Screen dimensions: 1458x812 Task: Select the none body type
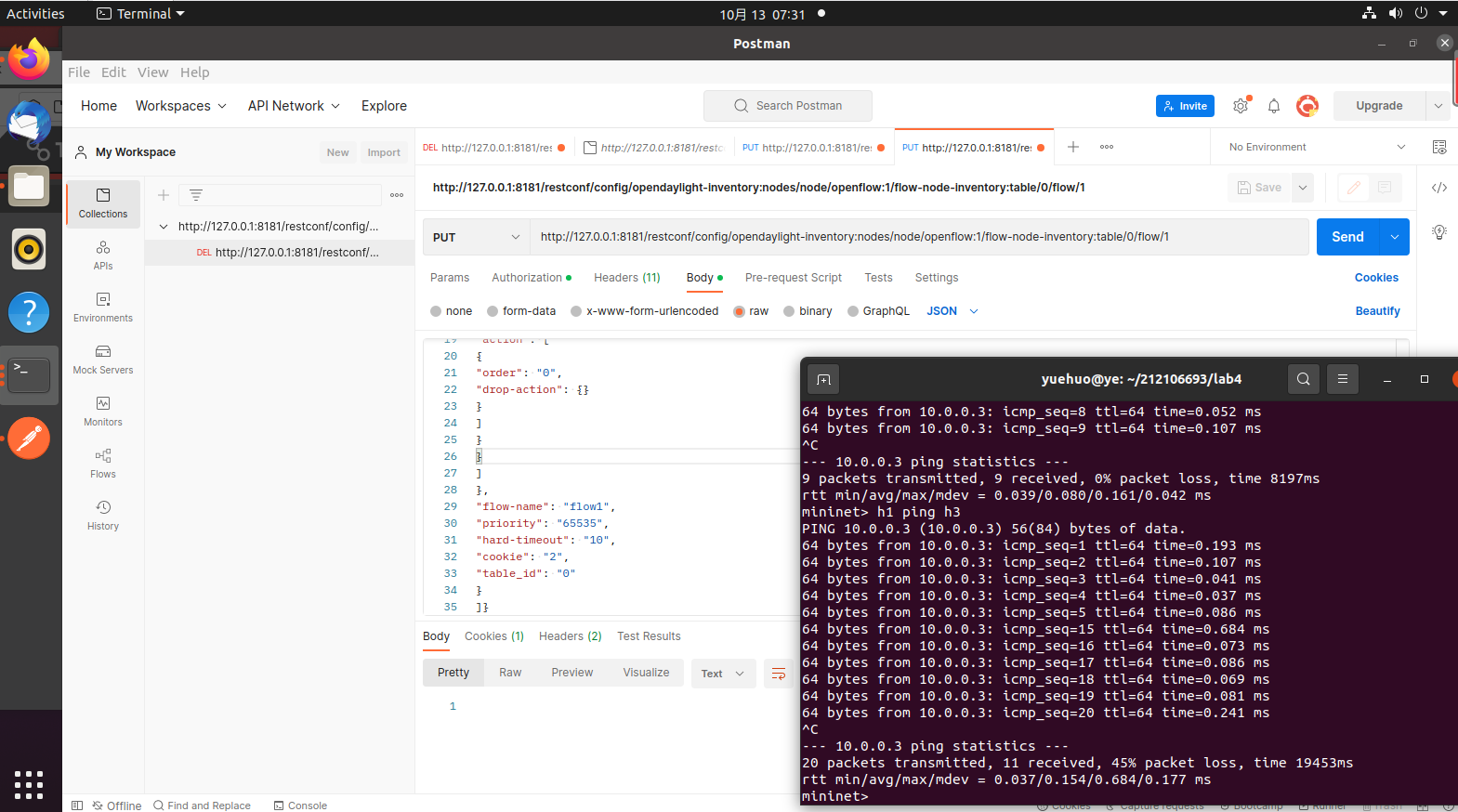point(451,311)
